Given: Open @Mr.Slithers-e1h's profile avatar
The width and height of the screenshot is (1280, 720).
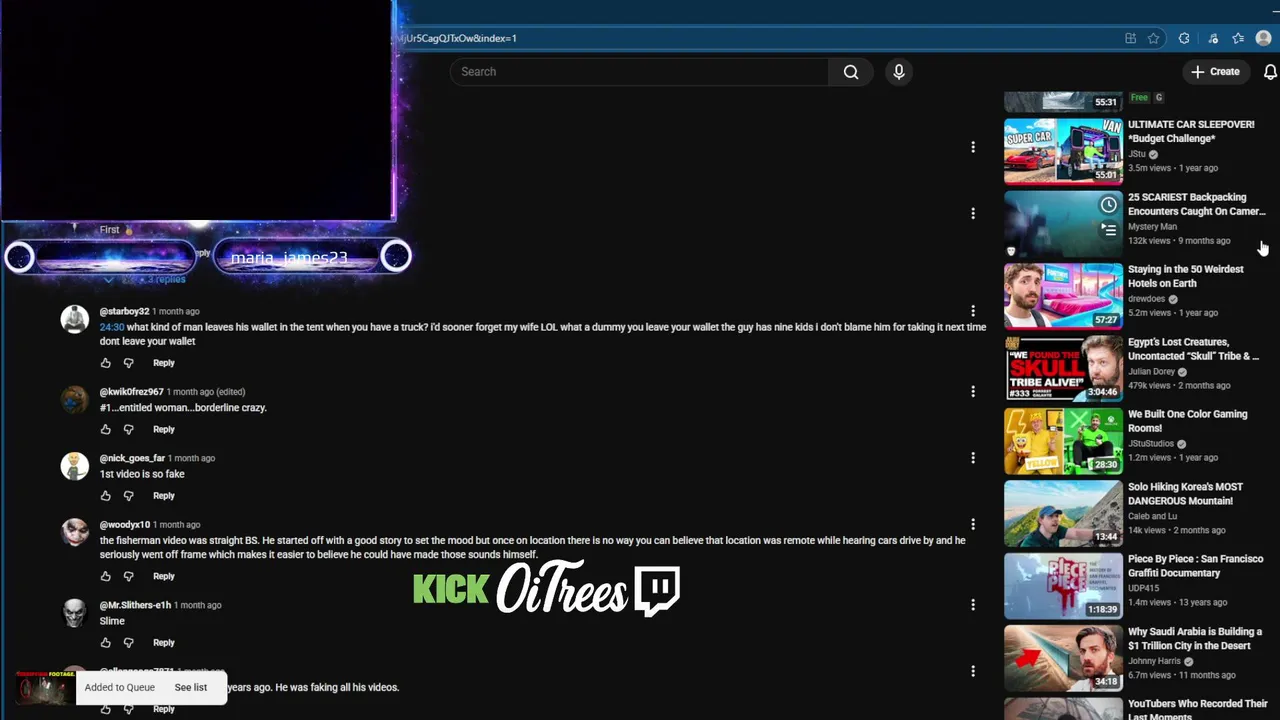Looking at the screenshot, I should point(75,613).
